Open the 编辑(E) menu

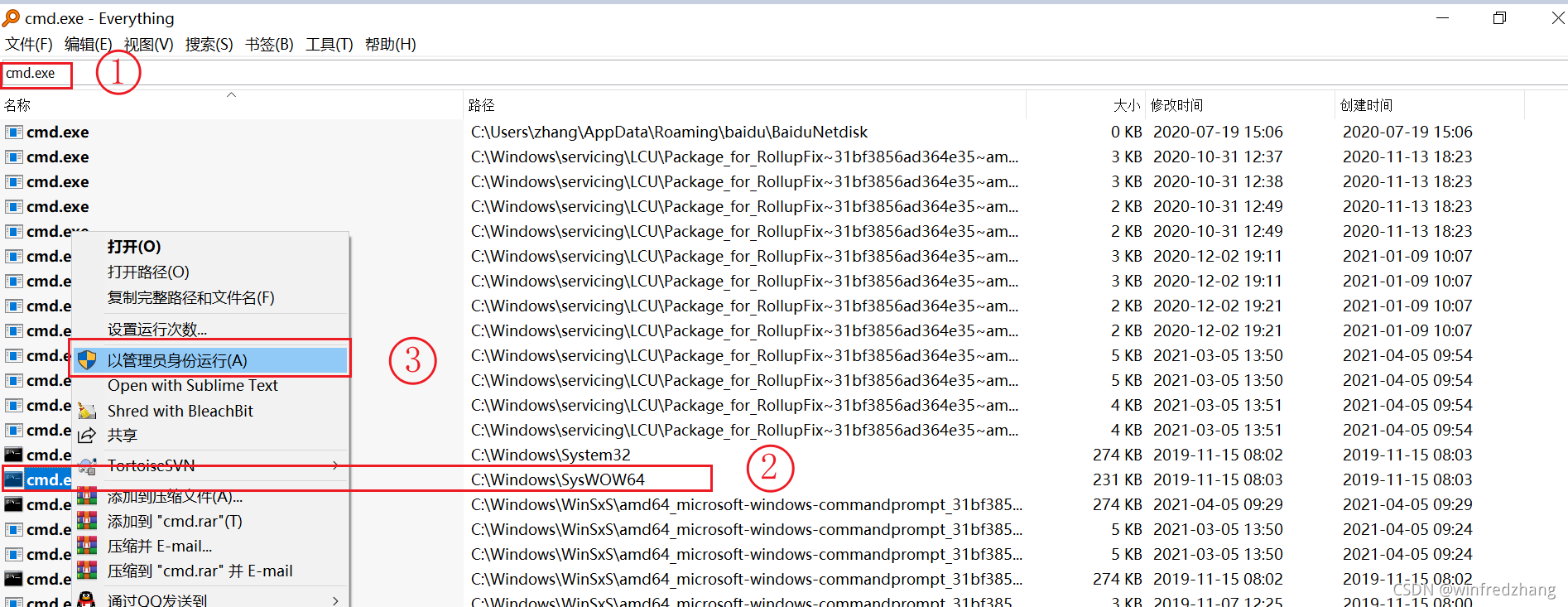[x=88, y=44]
